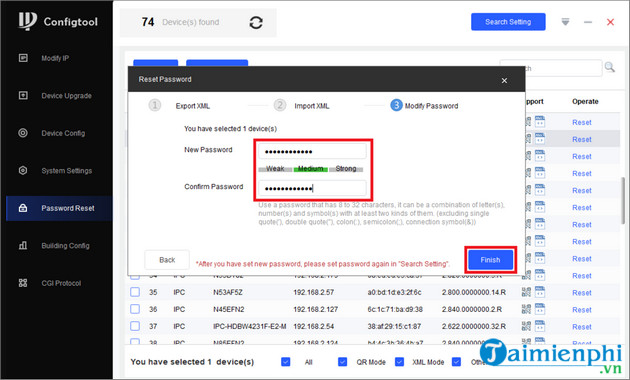Select IP address 192.168.2.57
This screenshot has width=630, height=380.
coord(313,292)
